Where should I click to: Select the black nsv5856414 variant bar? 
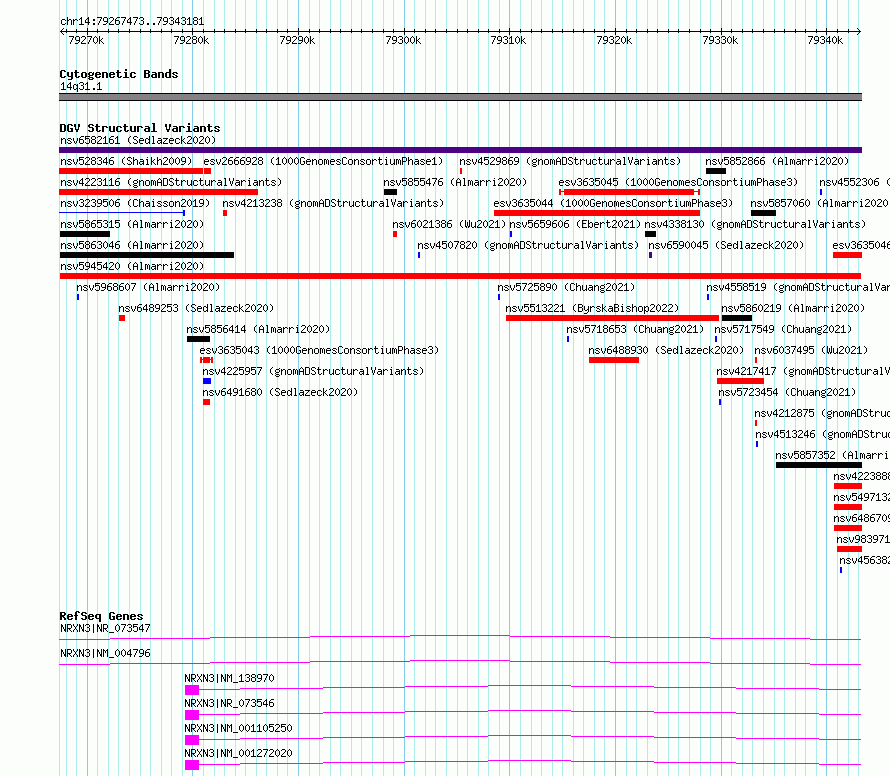pyautogui.click(x=198, y=339)
